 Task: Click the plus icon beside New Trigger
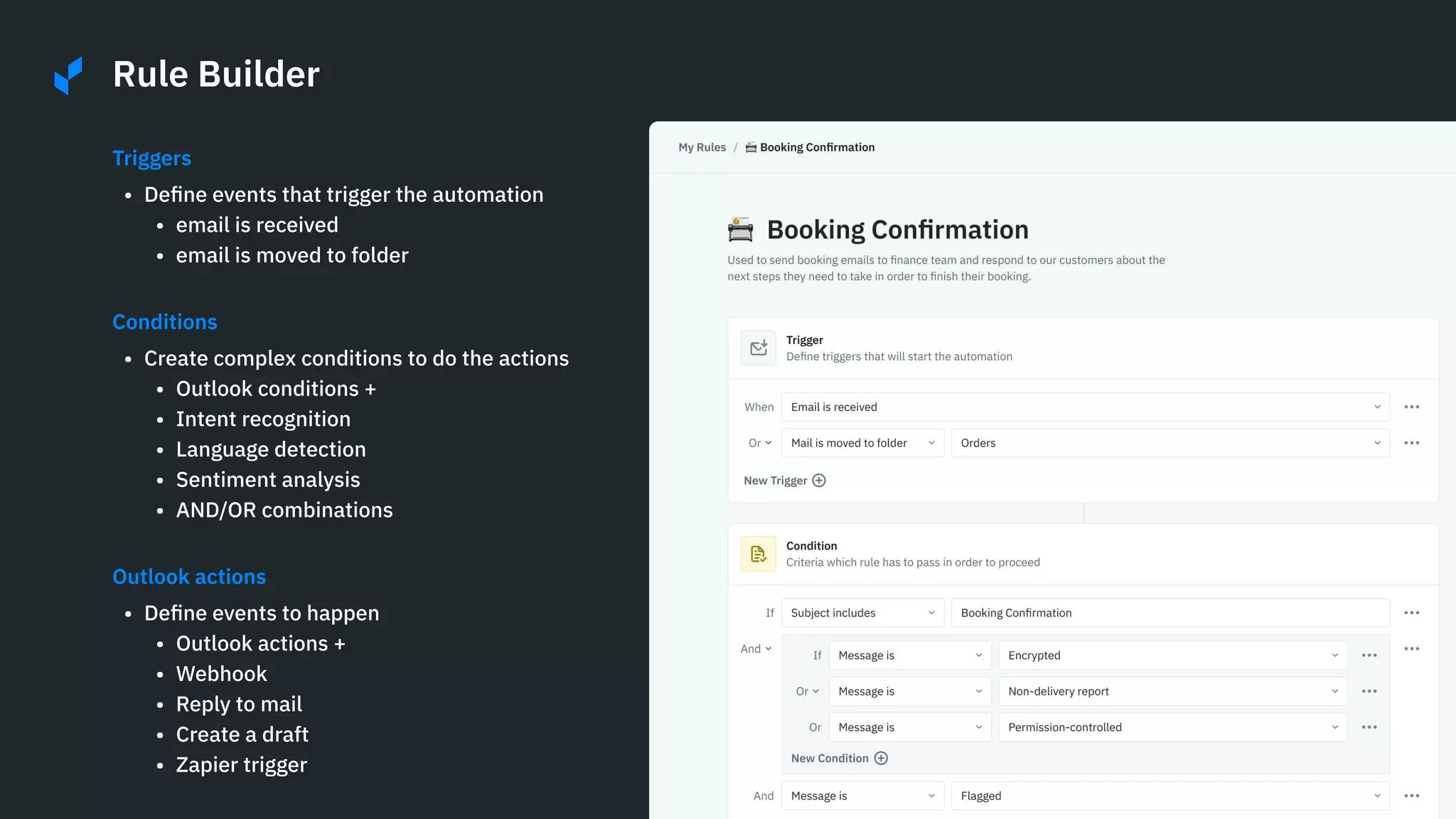coord(819,481)
